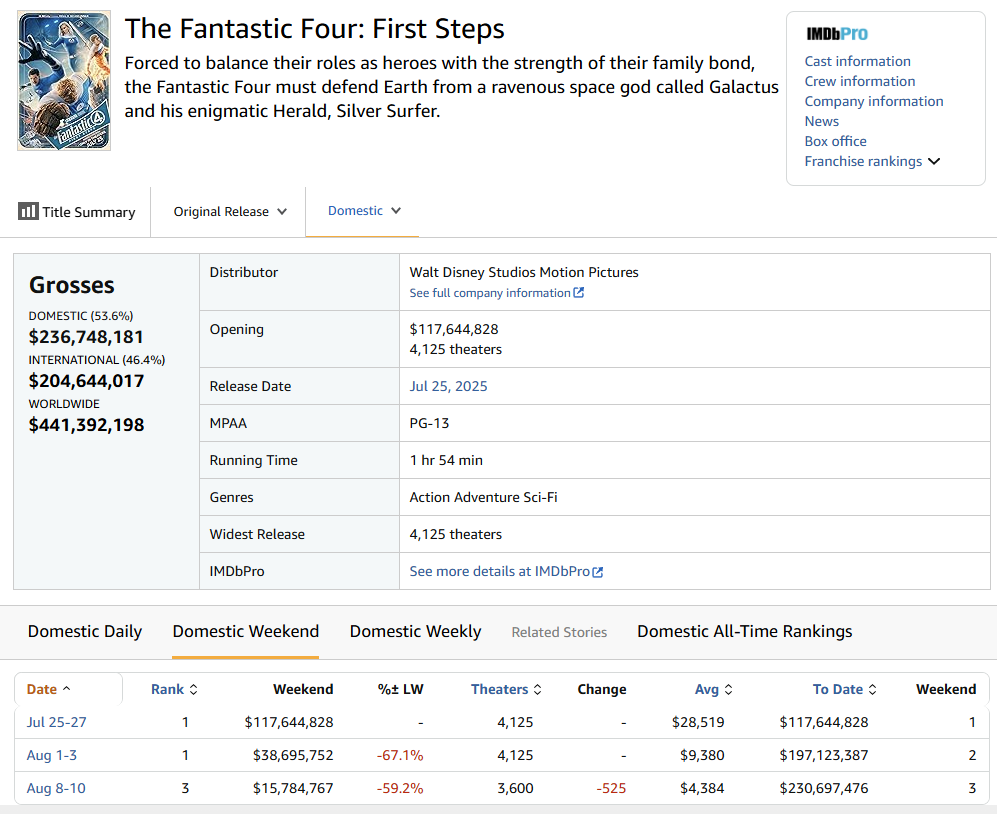Screen dimensions: 997x814
Task: Click Walt Disney Studios Motion Pictures distributor
Action: [x=524, y=272]
